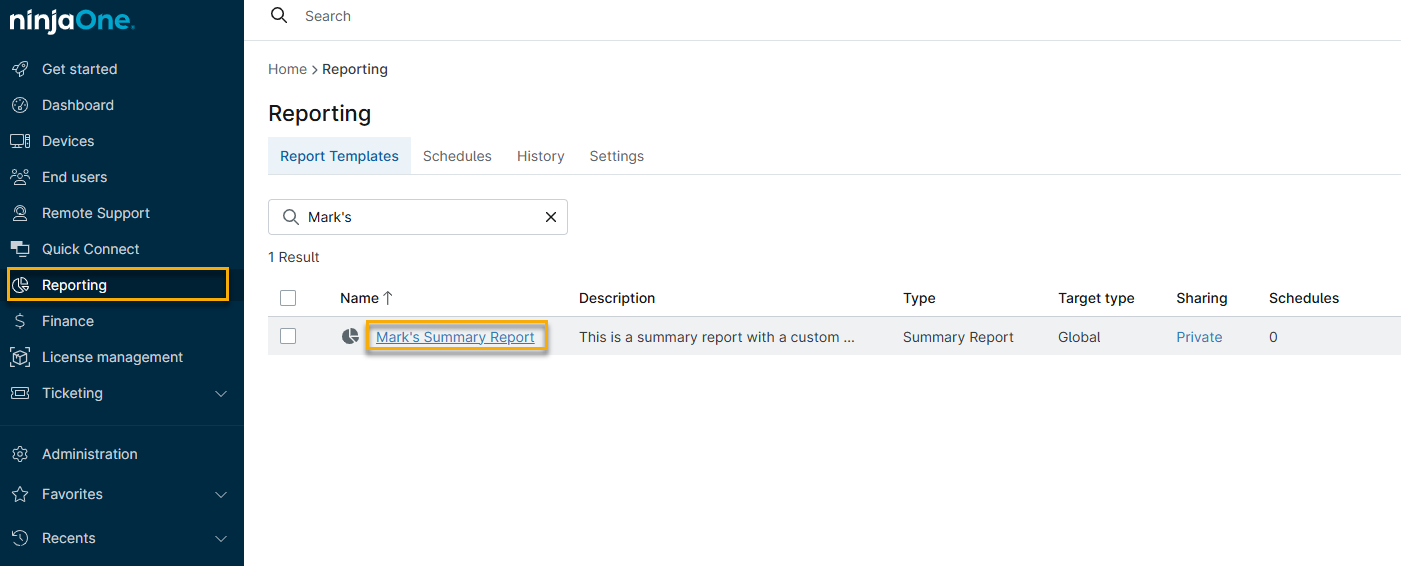The height and width of the screenshot is (566, 1401).
Task: Clear the Mark's search filter with X
Action: 550,217
